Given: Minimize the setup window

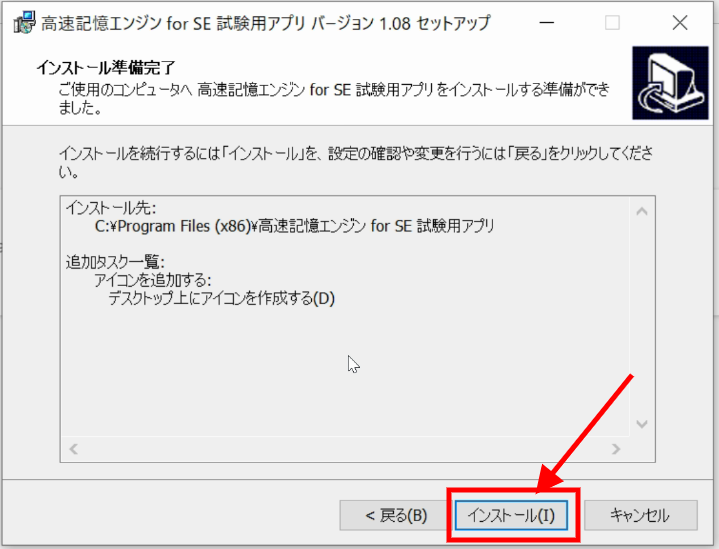Looking at the screenshot, I should (x=547, y=22).
